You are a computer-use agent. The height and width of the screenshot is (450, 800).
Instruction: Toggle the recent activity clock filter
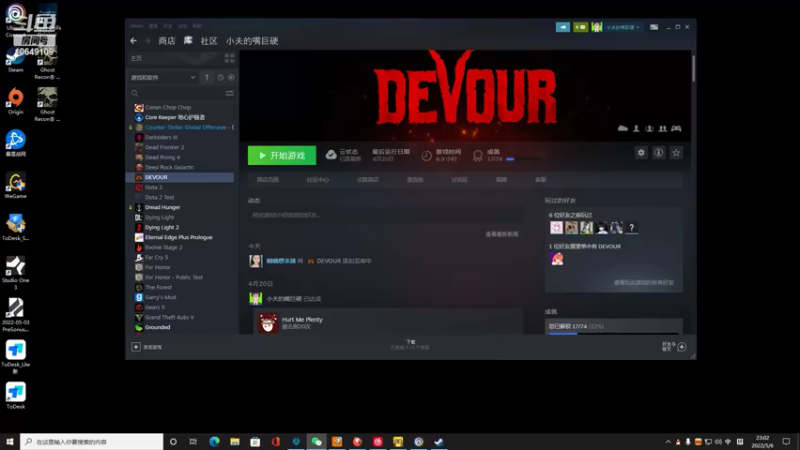pyautogui.click(x=220, y=78)
